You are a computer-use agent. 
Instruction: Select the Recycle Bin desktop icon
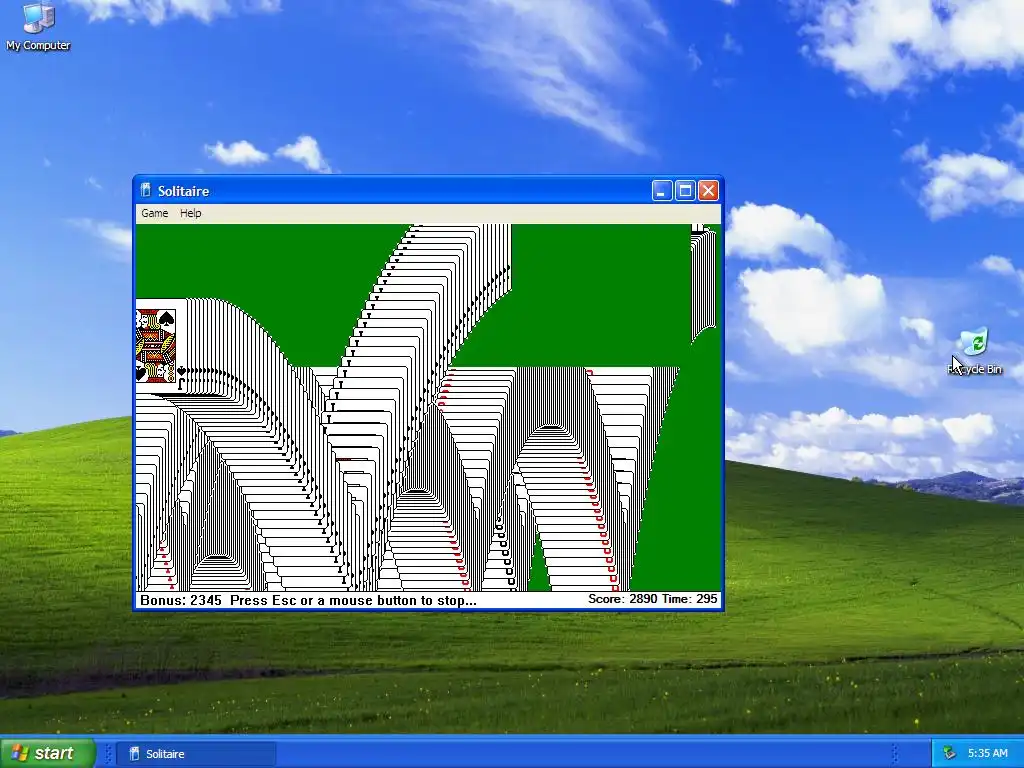pos(974,352)
